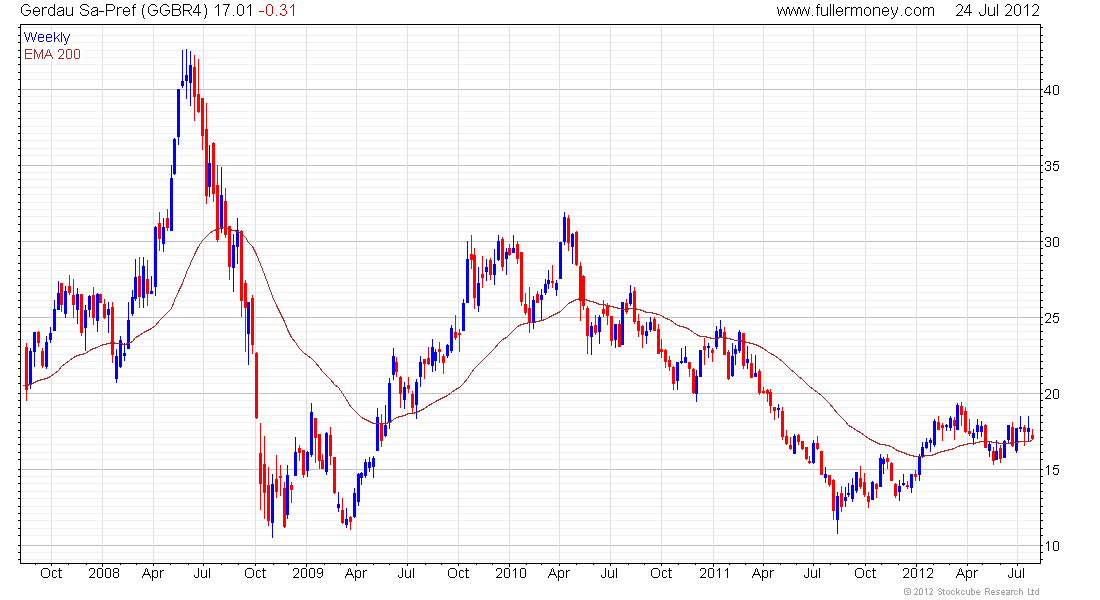Select the 'EMA 200' legend label
The height and width of the screenshot is (600, 1100).
pos(53,54)
